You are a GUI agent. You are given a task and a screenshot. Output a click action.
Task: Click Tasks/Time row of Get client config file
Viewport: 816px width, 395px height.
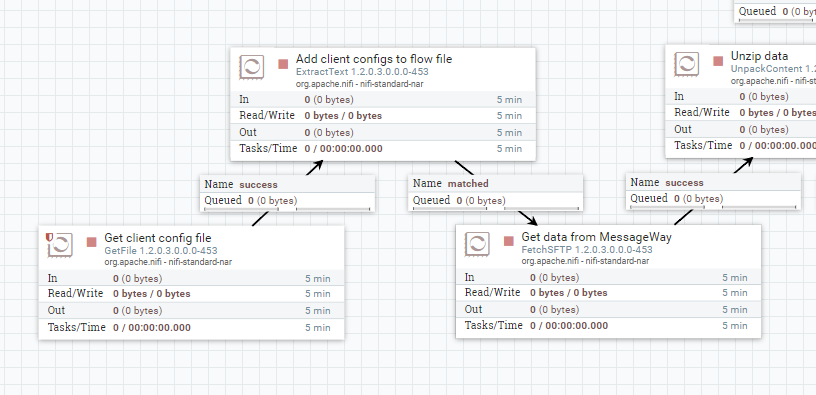(x=192, y=327)
